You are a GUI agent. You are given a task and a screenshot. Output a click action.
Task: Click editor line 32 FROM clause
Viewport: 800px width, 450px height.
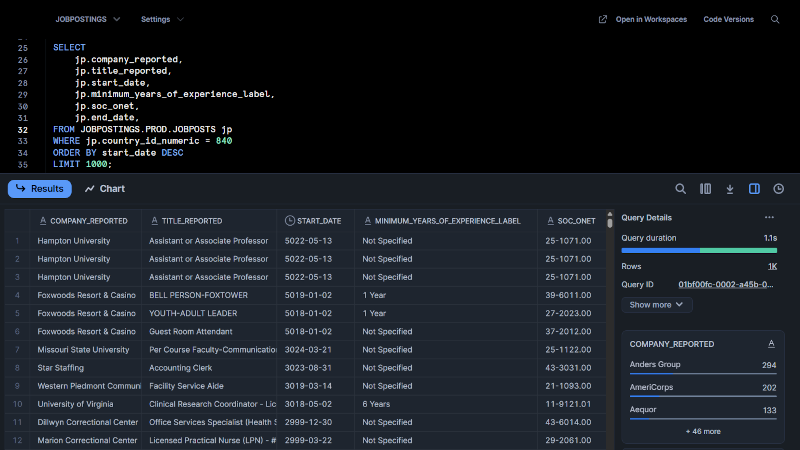pyautogui.click(x=142, y=130)
